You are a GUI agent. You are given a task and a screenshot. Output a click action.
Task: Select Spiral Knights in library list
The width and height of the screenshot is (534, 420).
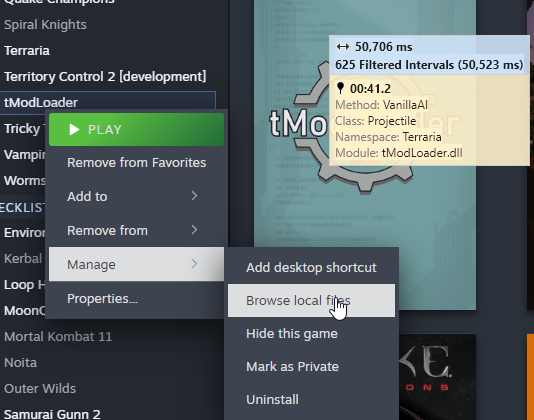[x=45, y=25]
